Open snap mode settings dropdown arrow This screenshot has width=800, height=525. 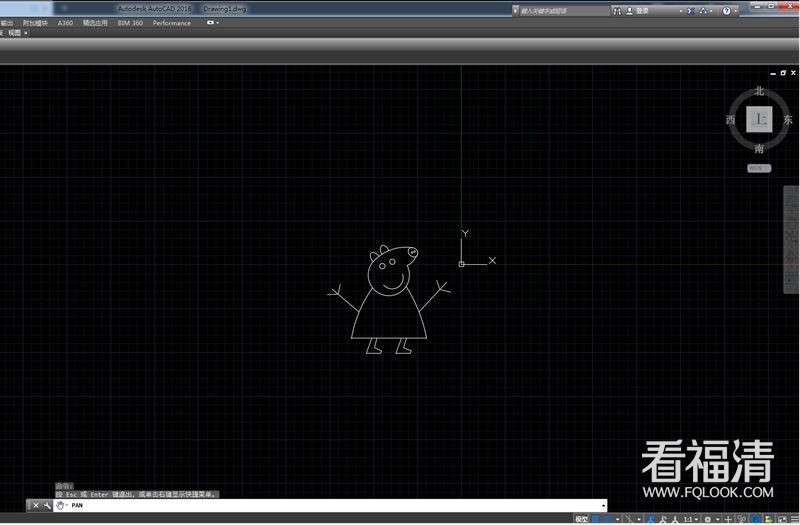tap(618, 519)
